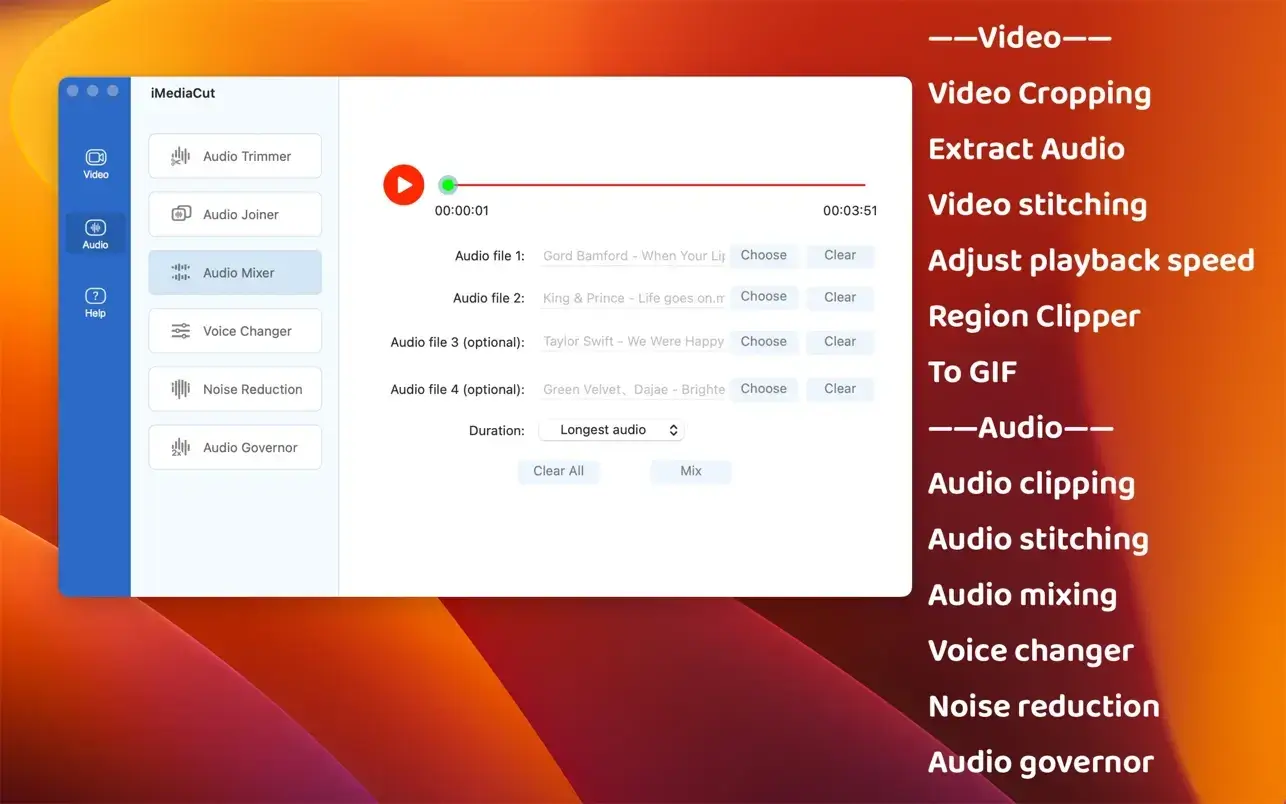Image resolution: width=1286 pixels, height=804 pixels.
Task: Open the Video section in sidebar
Action: click(95, 163)
